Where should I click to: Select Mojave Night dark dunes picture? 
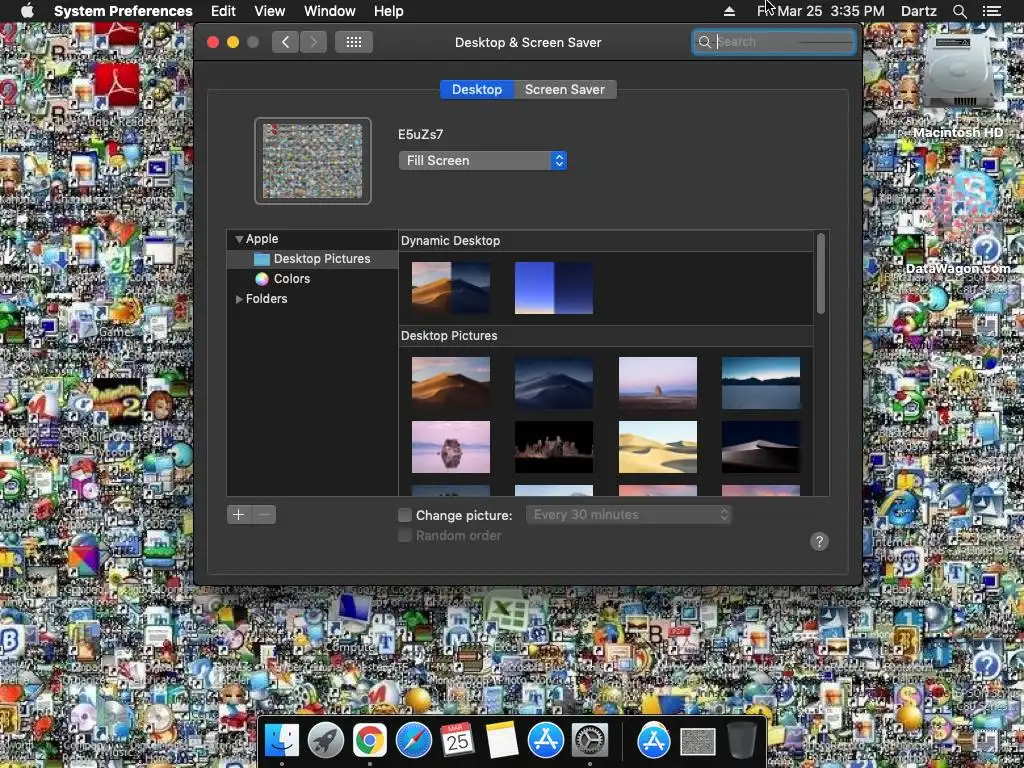click(554, 383)
